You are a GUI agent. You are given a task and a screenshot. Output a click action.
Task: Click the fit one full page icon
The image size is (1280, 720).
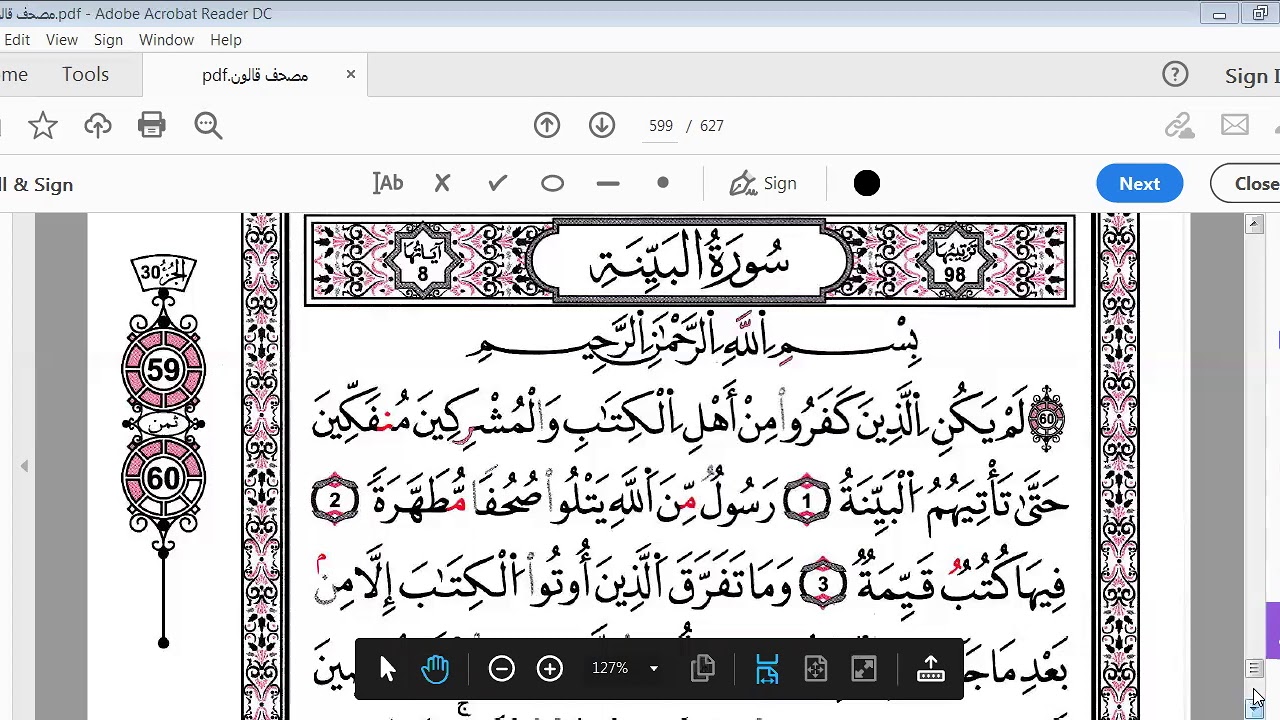815,669
